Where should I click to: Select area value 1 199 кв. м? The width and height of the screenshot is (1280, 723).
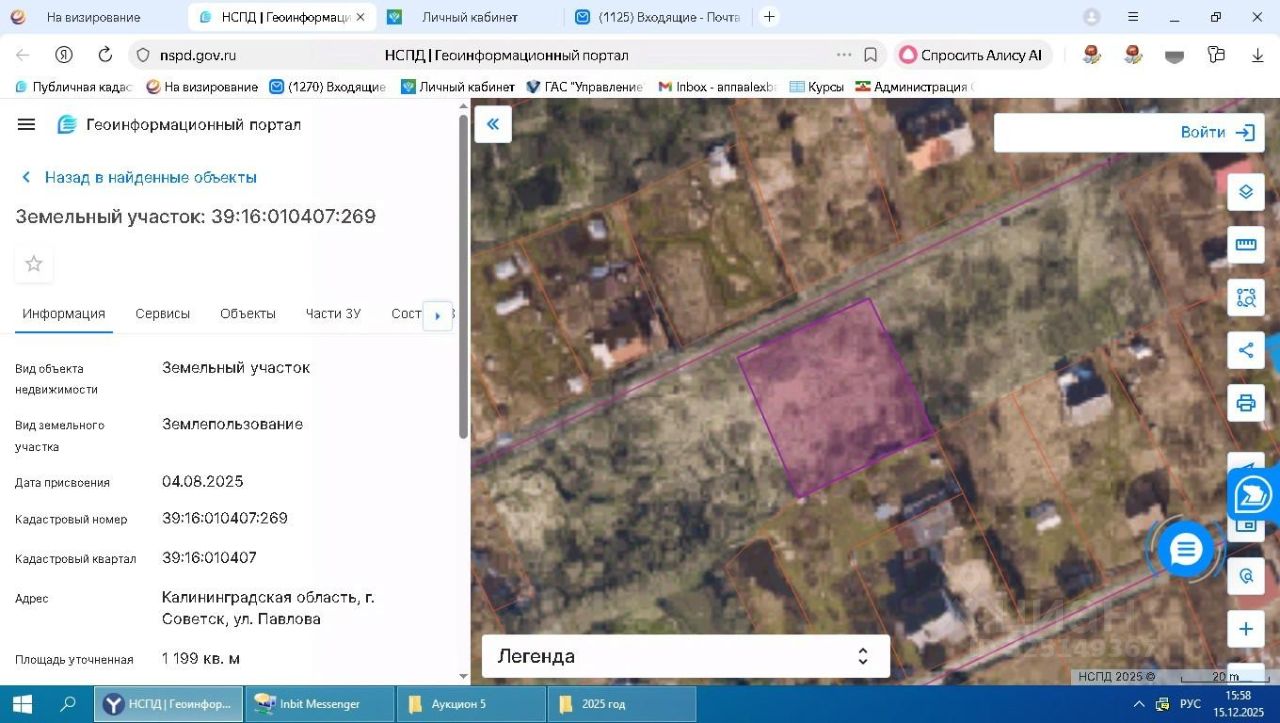(x=201, y=658)
